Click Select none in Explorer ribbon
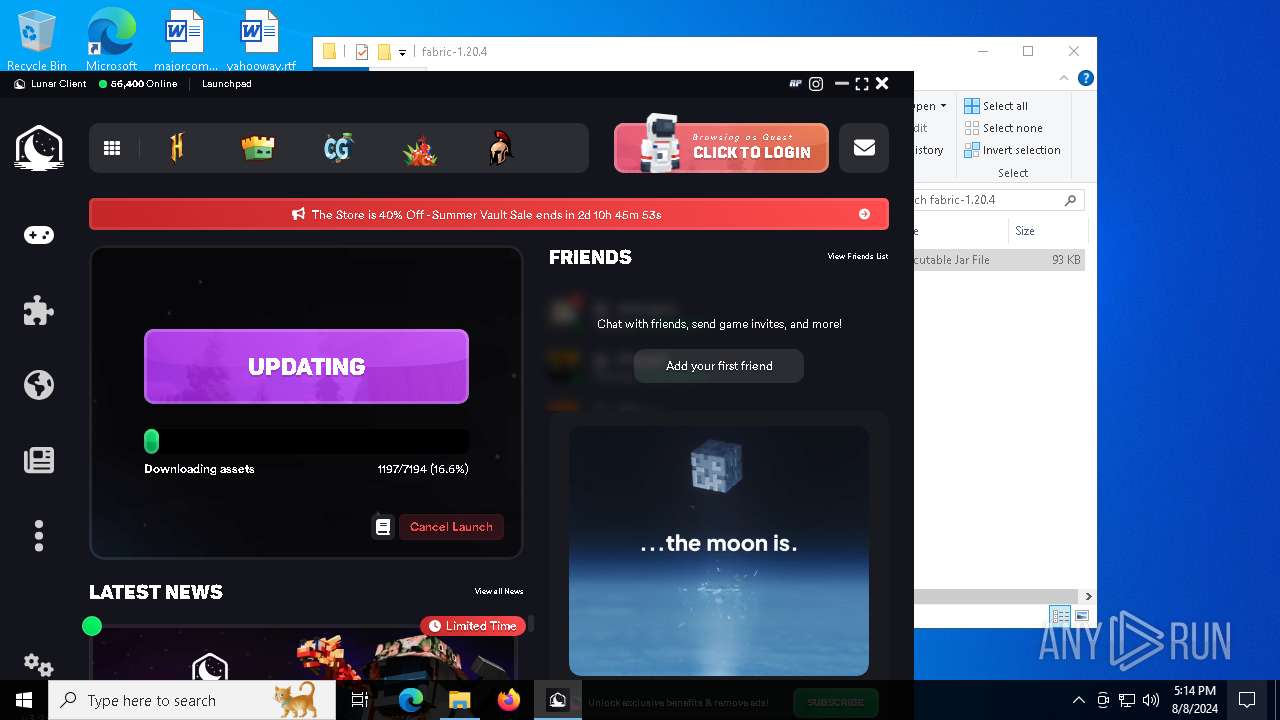This screenshot has height=720, width=1280. [x=1003, y=128]
